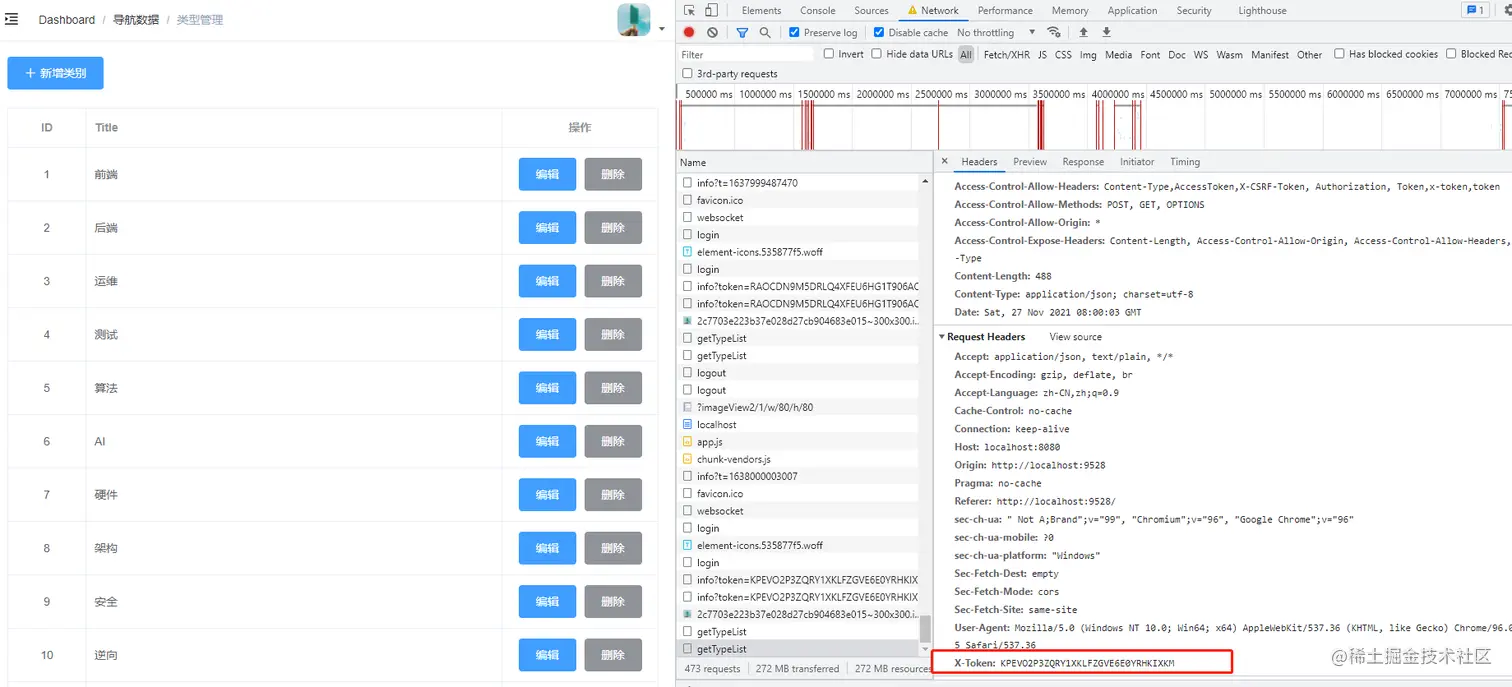Select the localhost request row
The image size is (1512, 687).
point(798,425)
